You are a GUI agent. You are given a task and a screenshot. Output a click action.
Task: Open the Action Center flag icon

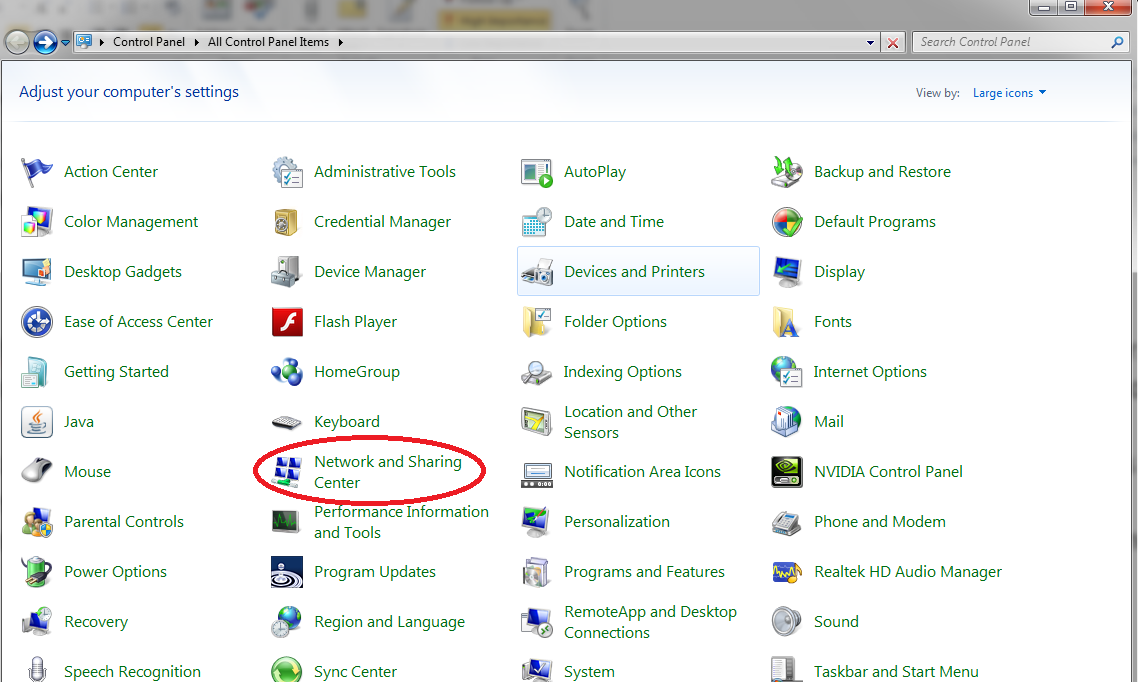pos(37,172)
